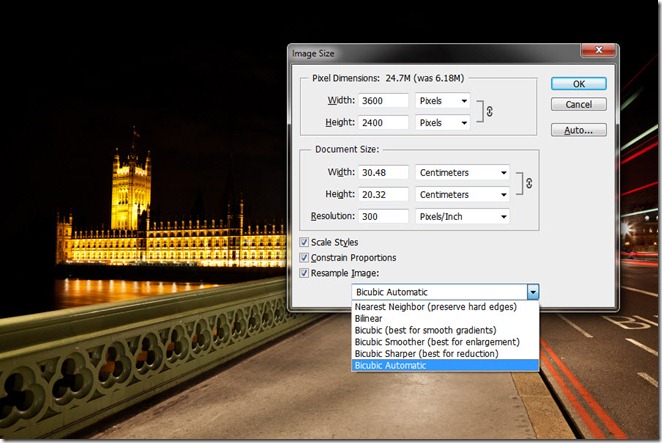Viewport: 662px width, 443px height.
Task: Collapse the Bicubic Automatic combo box arrow
Action: pyautogui.click(x=533, y=291)
